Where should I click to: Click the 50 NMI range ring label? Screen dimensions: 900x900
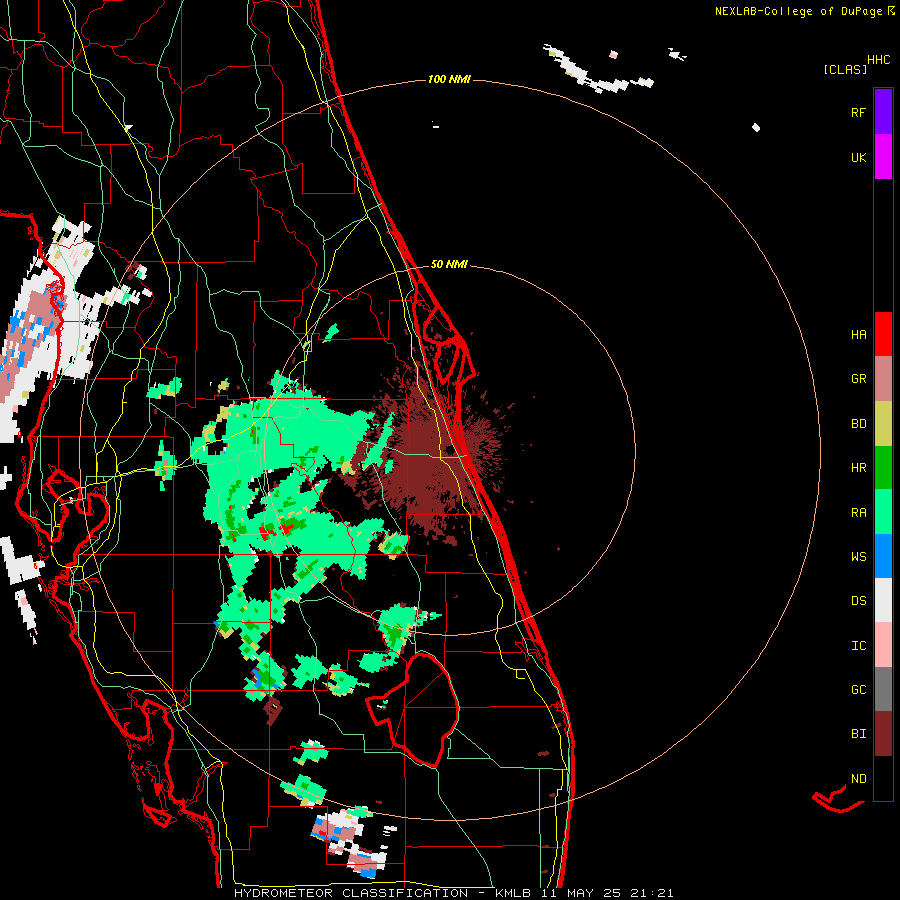(449, 264)
